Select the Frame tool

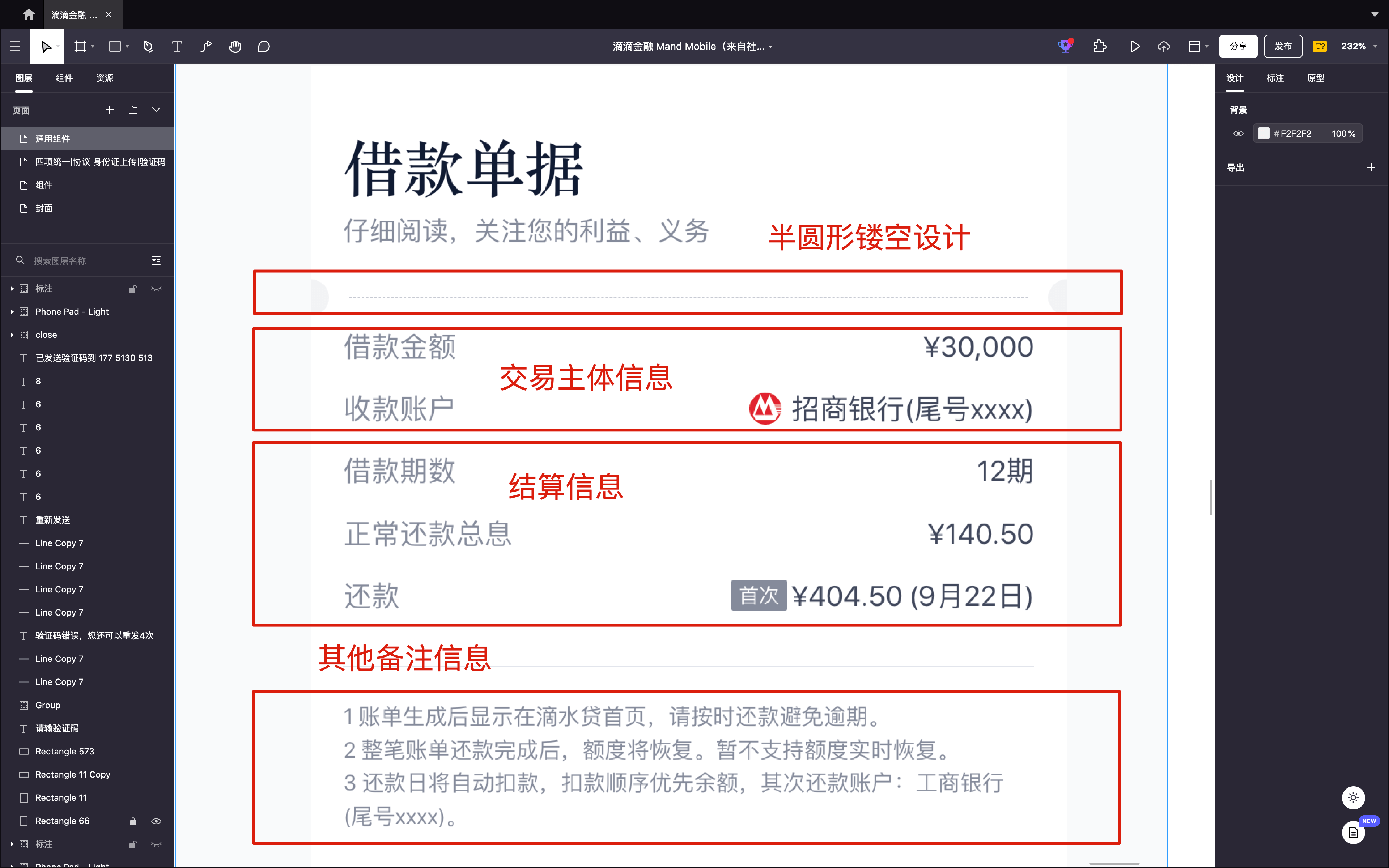pos(80,47)
